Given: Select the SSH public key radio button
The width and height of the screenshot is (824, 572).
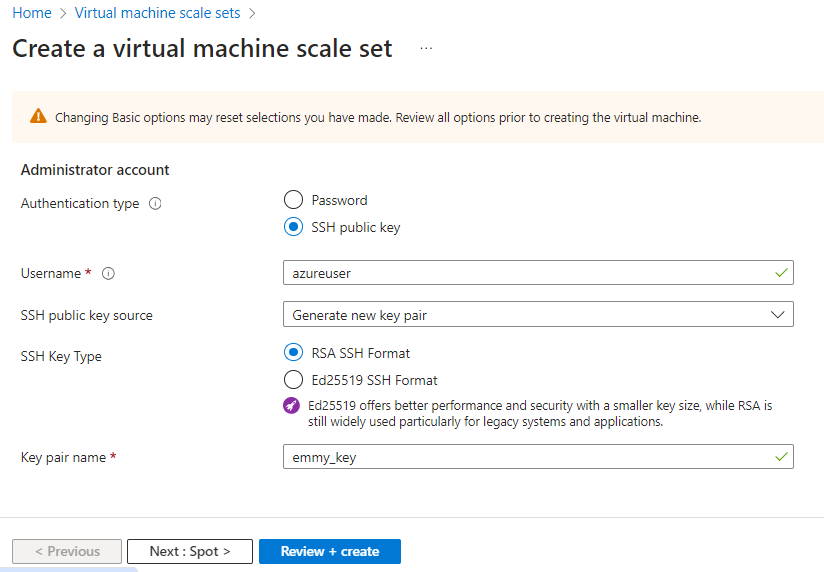Looking at the screenshot, I should [293, 227].
